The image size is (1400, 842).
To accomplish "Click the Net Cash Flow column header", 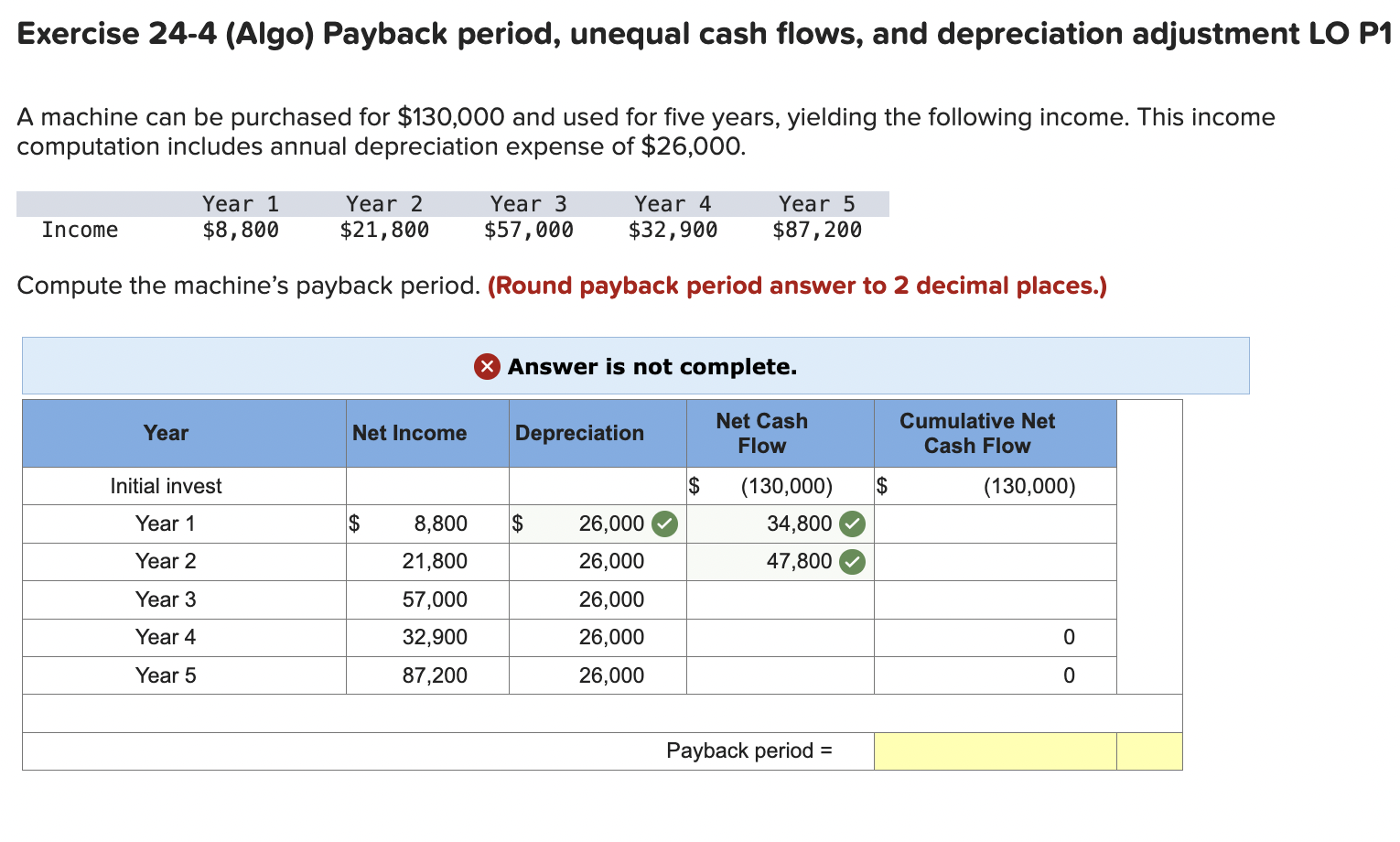I will pyautogui.click(x=778, y=433).
